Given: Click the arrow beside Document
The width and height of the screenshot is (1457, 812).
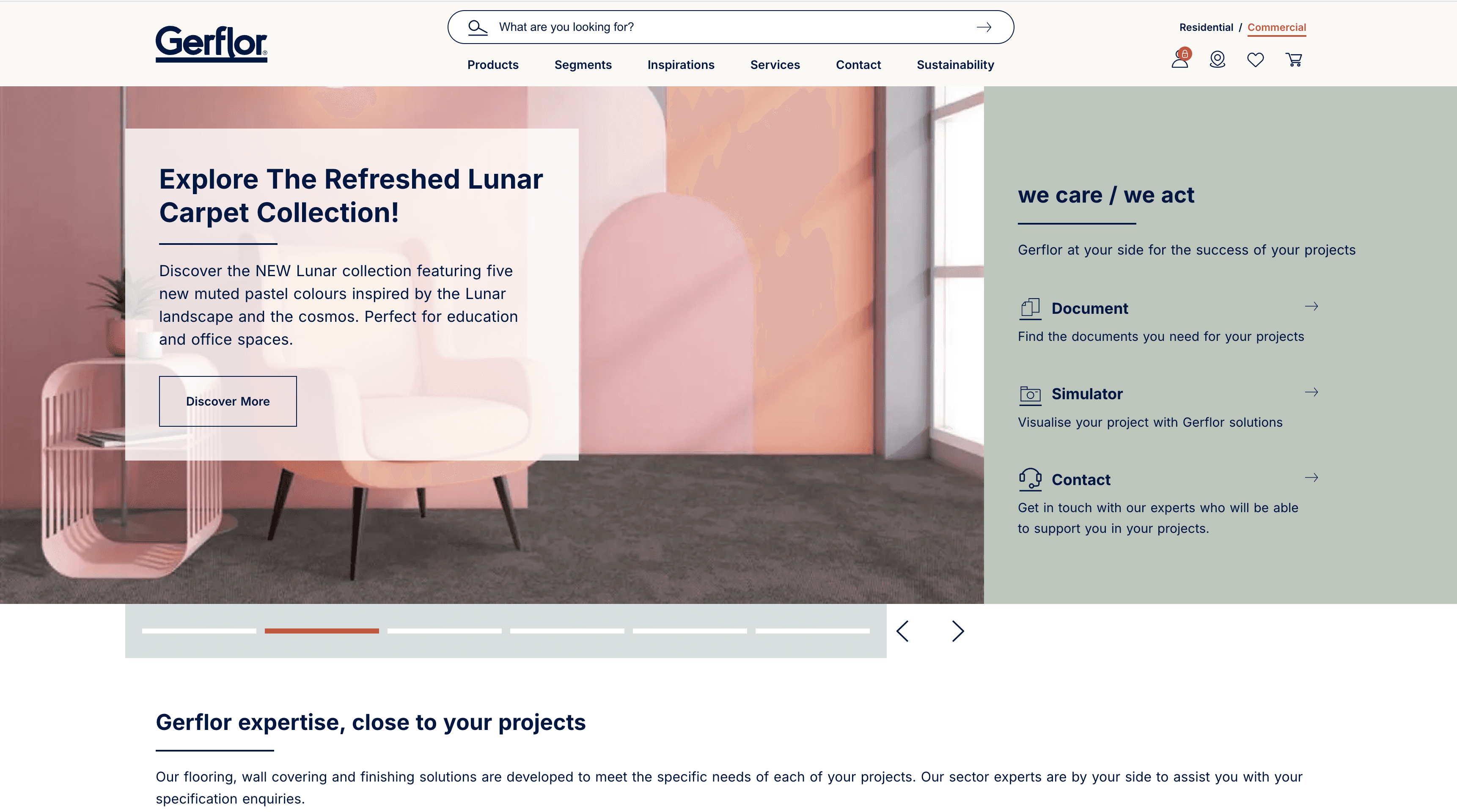Looking at the screenshot, I should [1311, 307].
